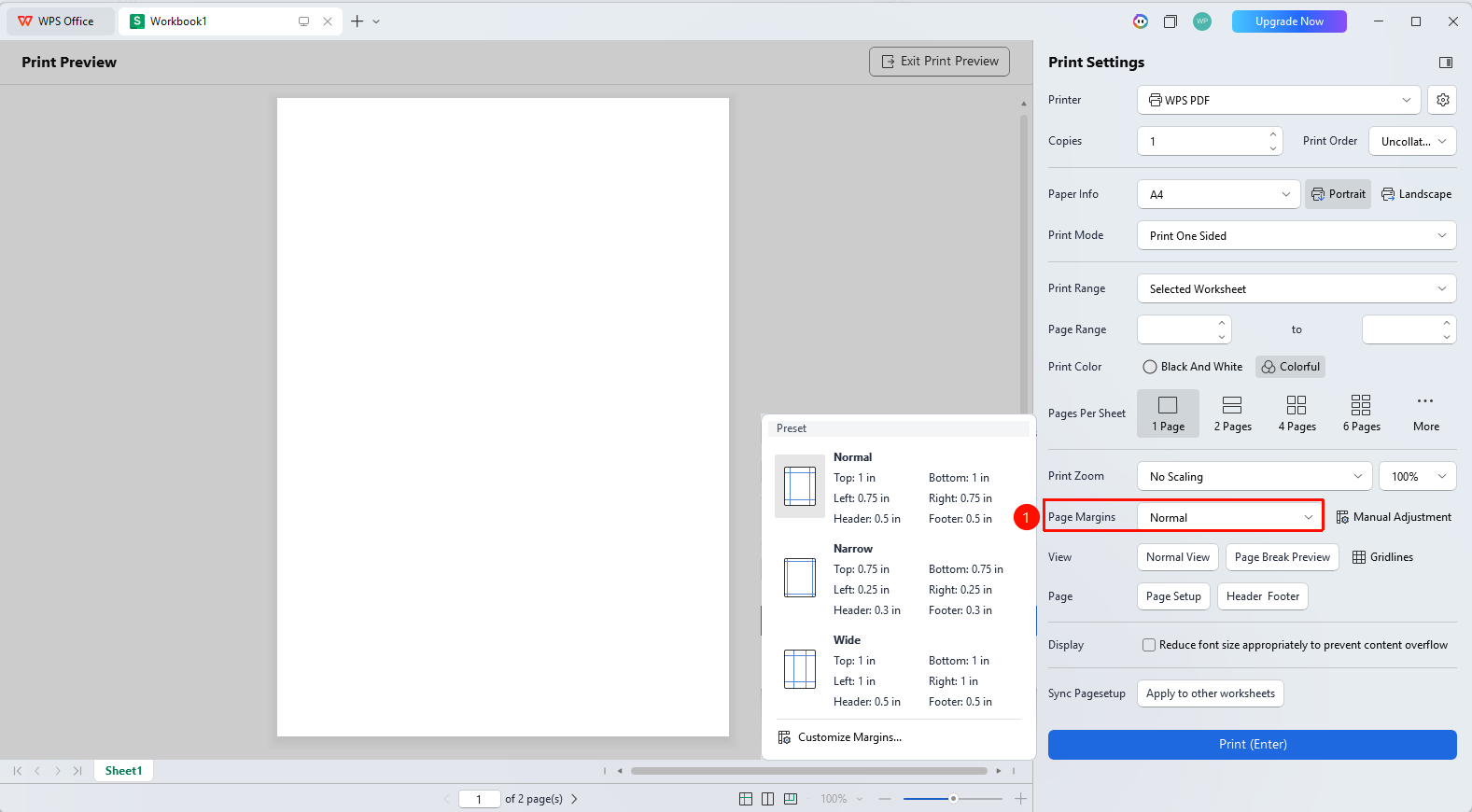Open the Printer dropdown WPS PDF
This screenshot has width=1472, height=812.
[x=1279, y=100]
